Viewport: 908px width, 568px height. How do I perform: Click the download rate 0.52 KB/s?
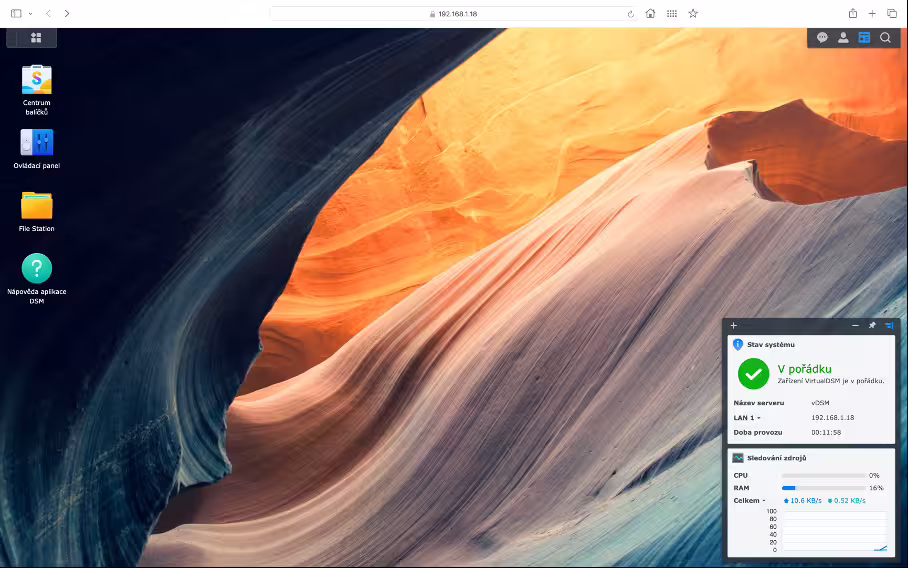[847, 500]
